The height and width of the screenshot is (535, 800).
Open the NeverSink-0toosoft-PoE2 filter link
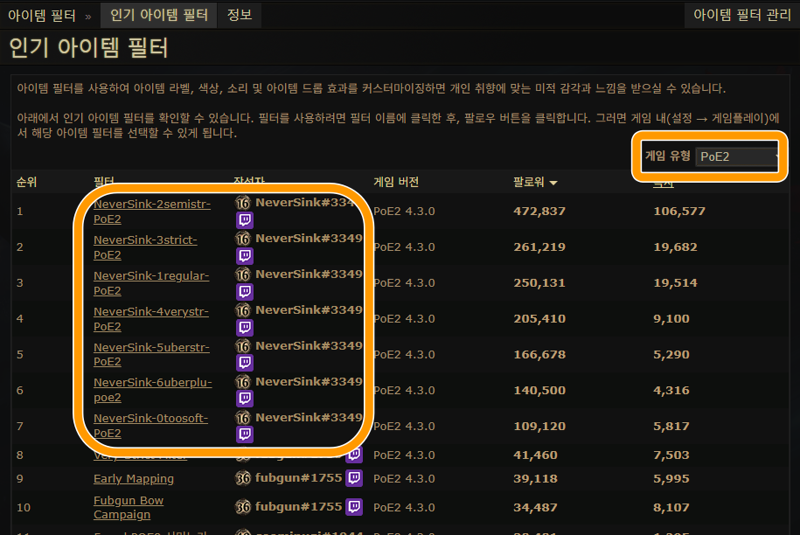[x=151, y=425]
